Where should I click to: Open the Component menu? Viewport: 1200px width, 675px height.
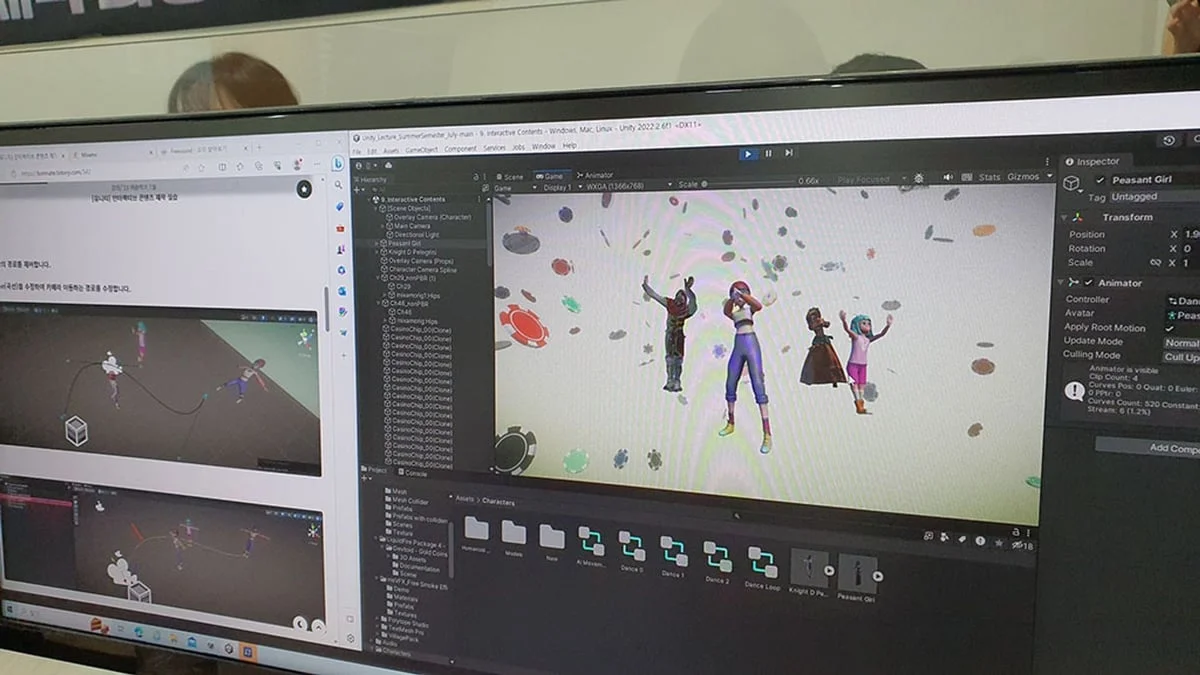click(x=460, y=149)
